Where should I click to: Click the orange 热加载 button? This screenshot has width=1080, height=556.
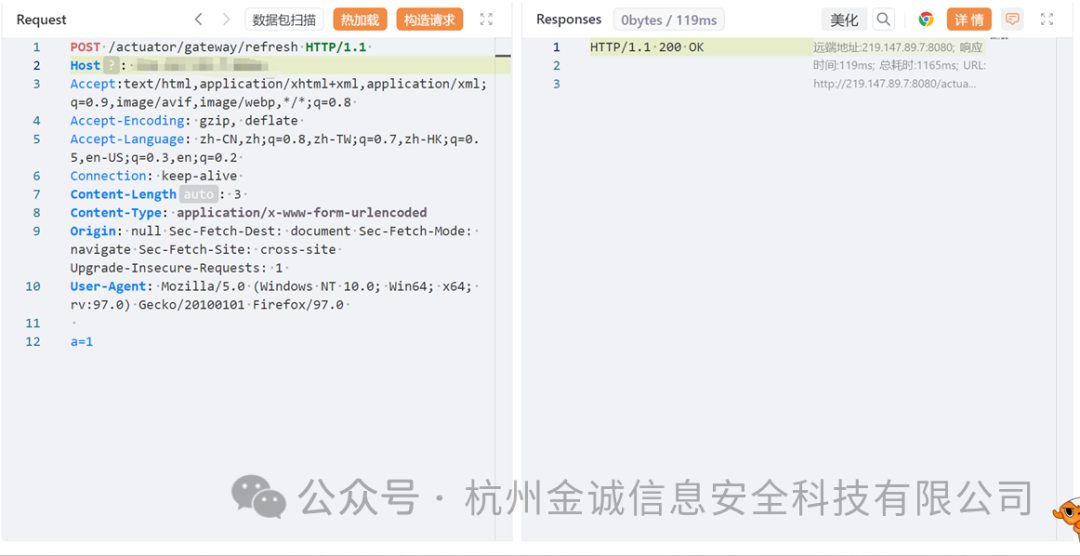[x=360, y=19]
